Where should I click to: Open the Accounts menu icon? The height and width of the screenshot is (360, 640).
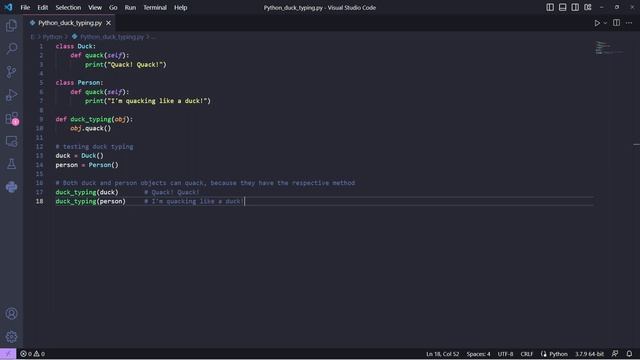(11, 313)
